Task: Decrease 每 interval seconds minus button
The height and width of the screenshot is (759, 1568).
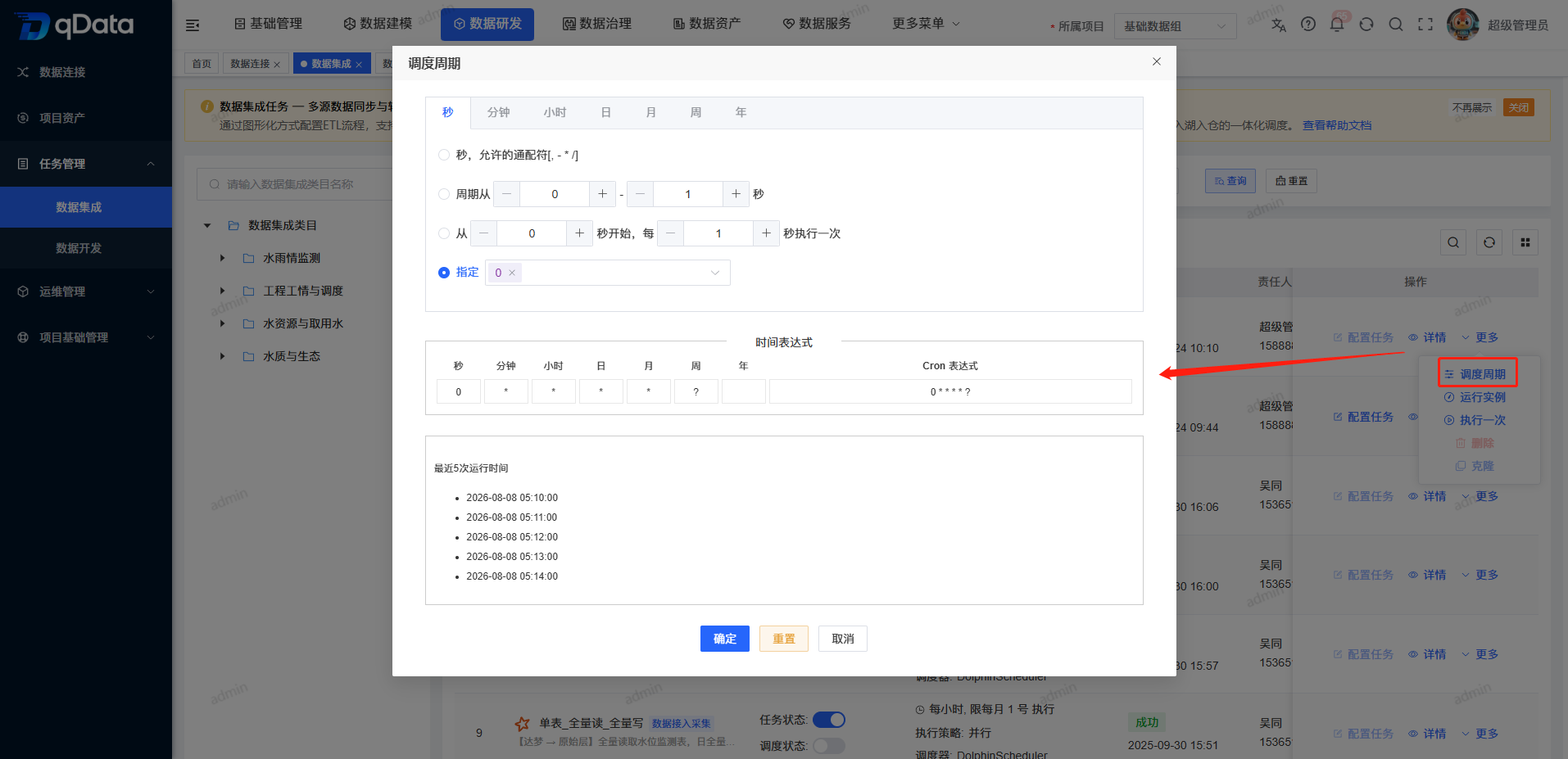Action: point(670,233)
